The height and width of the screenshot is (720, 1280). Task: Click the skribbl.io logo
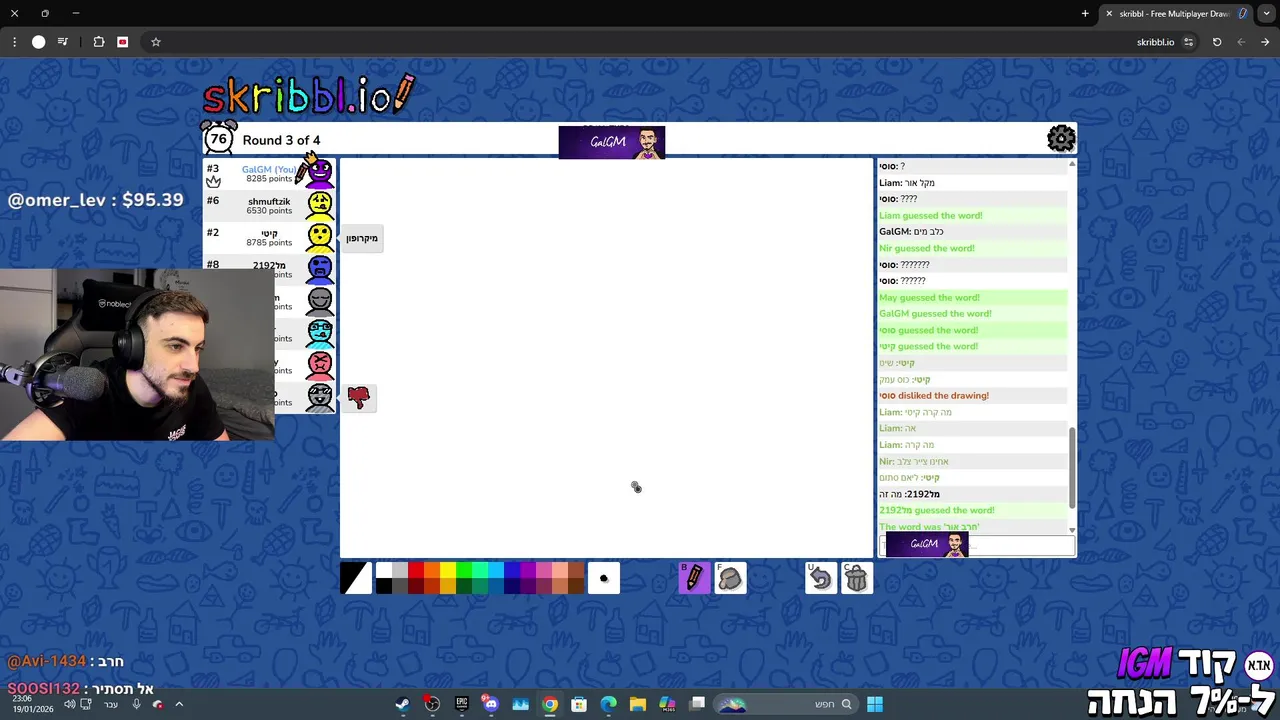point(308,94)
